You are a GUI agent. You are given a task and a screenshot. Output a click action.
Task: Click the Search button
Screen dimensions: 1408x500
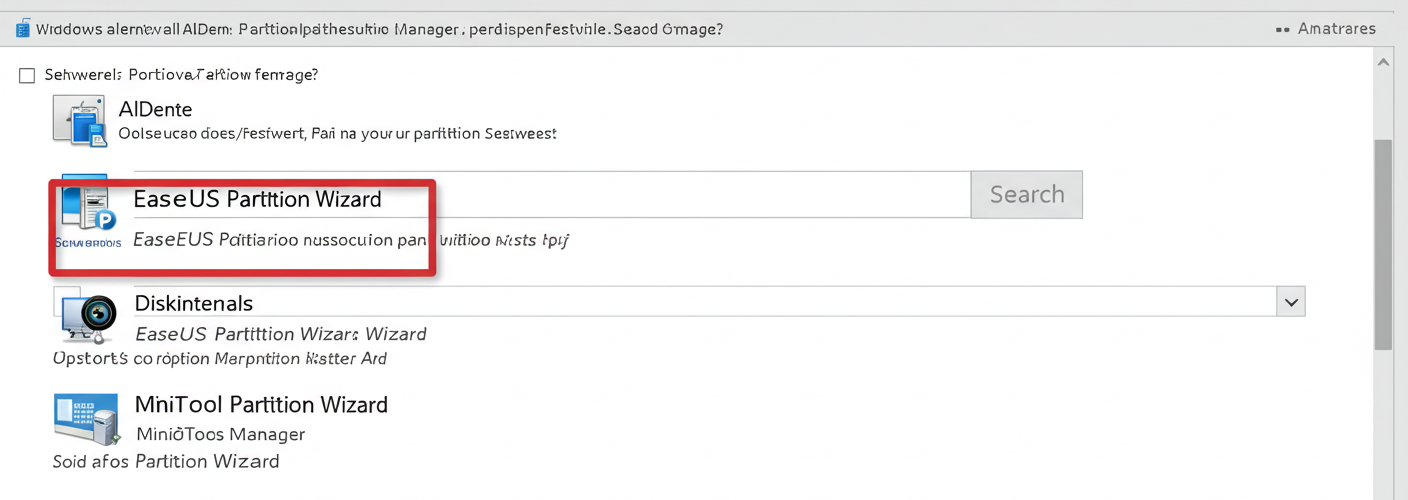(1027, 194)
